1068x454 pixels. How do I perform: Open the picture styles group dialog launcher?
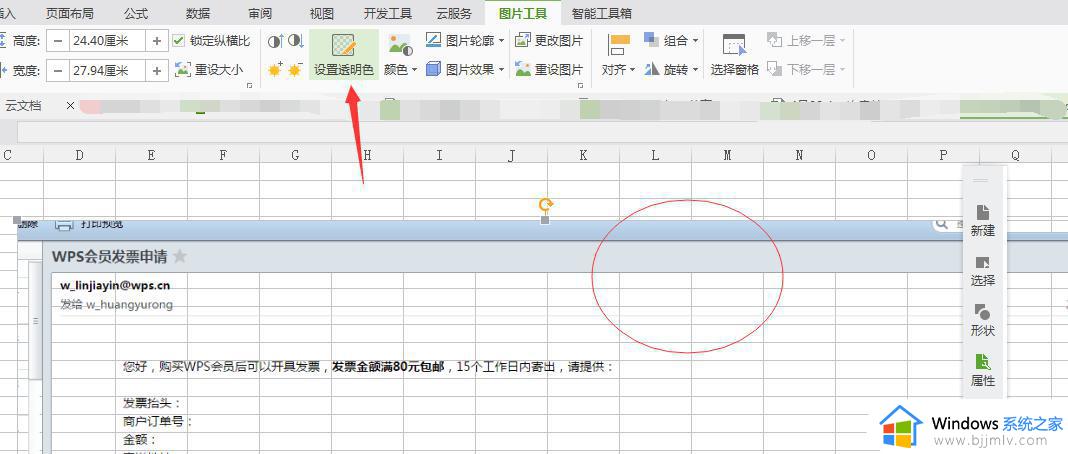point(581,85)
